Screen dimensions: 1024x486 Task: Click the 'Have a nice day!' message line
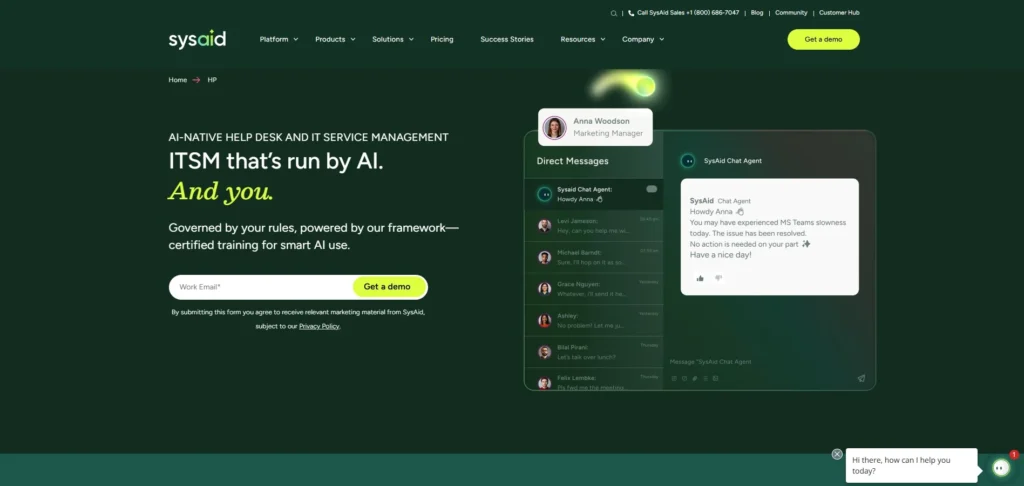(721, 255)
